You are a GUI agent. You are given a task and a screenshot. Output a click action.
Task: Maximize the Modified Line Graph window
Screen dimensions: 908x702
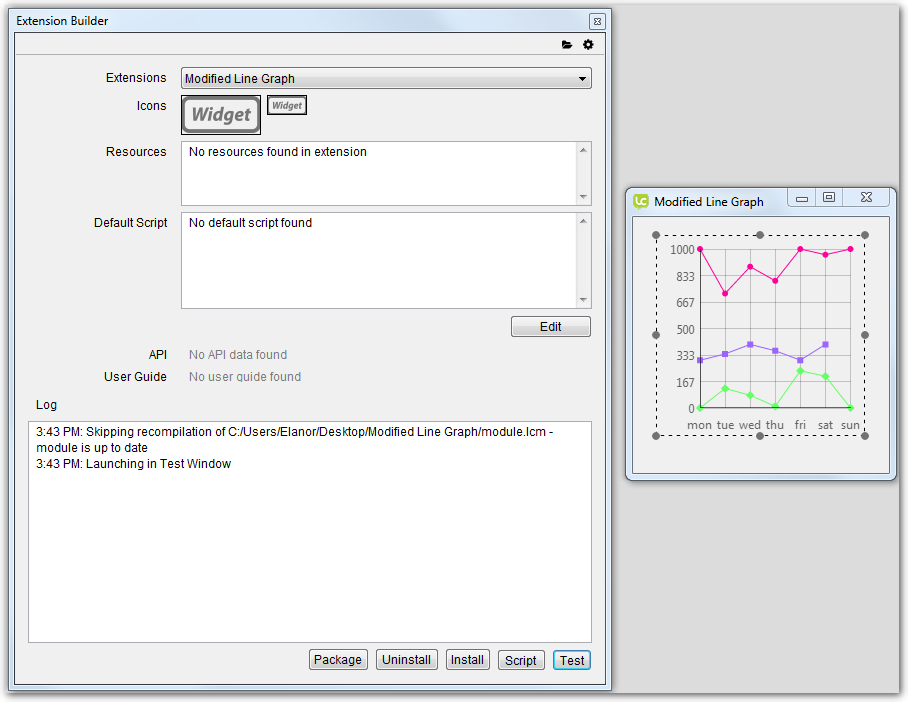(829, 198)
